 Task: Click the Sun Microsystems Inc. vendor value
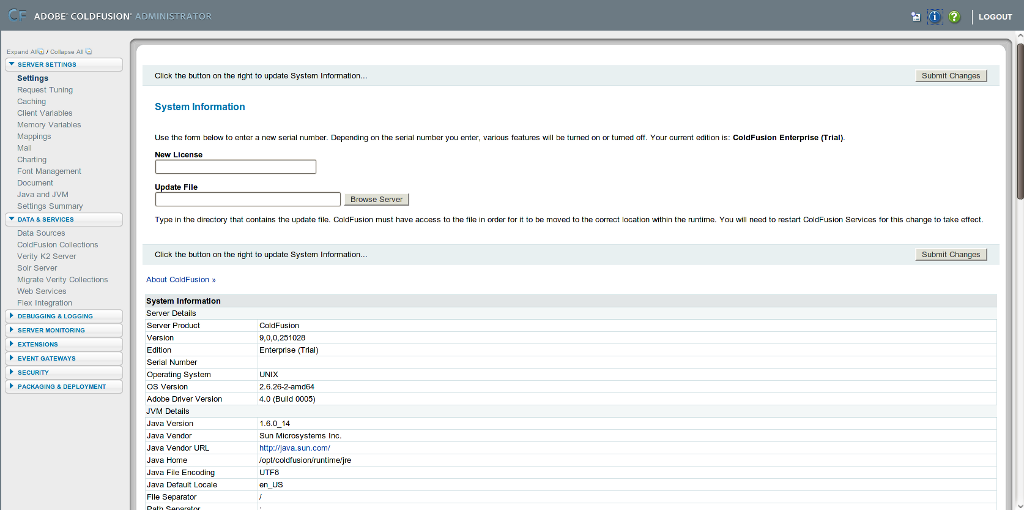coord(300,436)
